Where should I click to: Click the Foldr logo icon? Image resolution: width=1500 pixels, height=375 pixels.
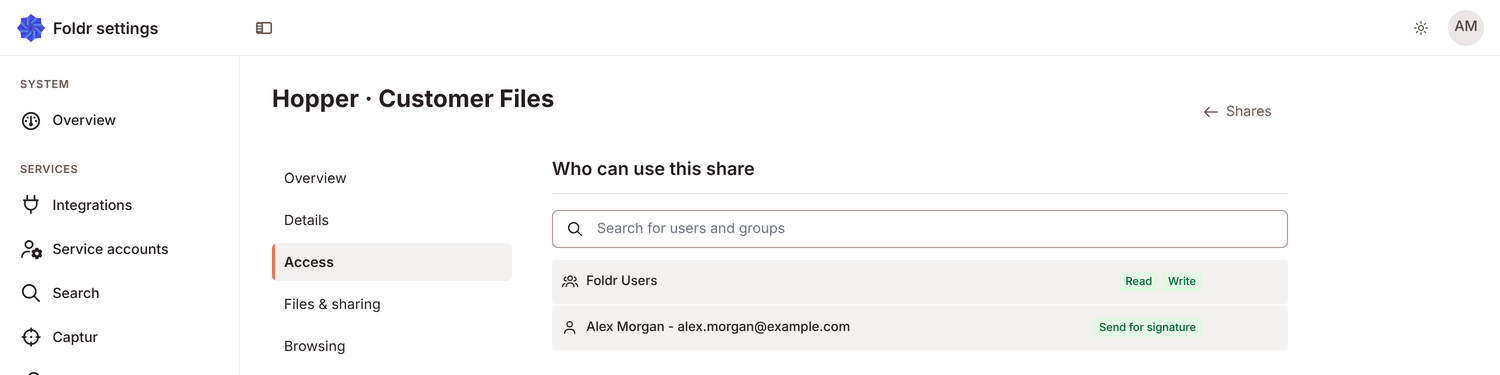(31, 28)
